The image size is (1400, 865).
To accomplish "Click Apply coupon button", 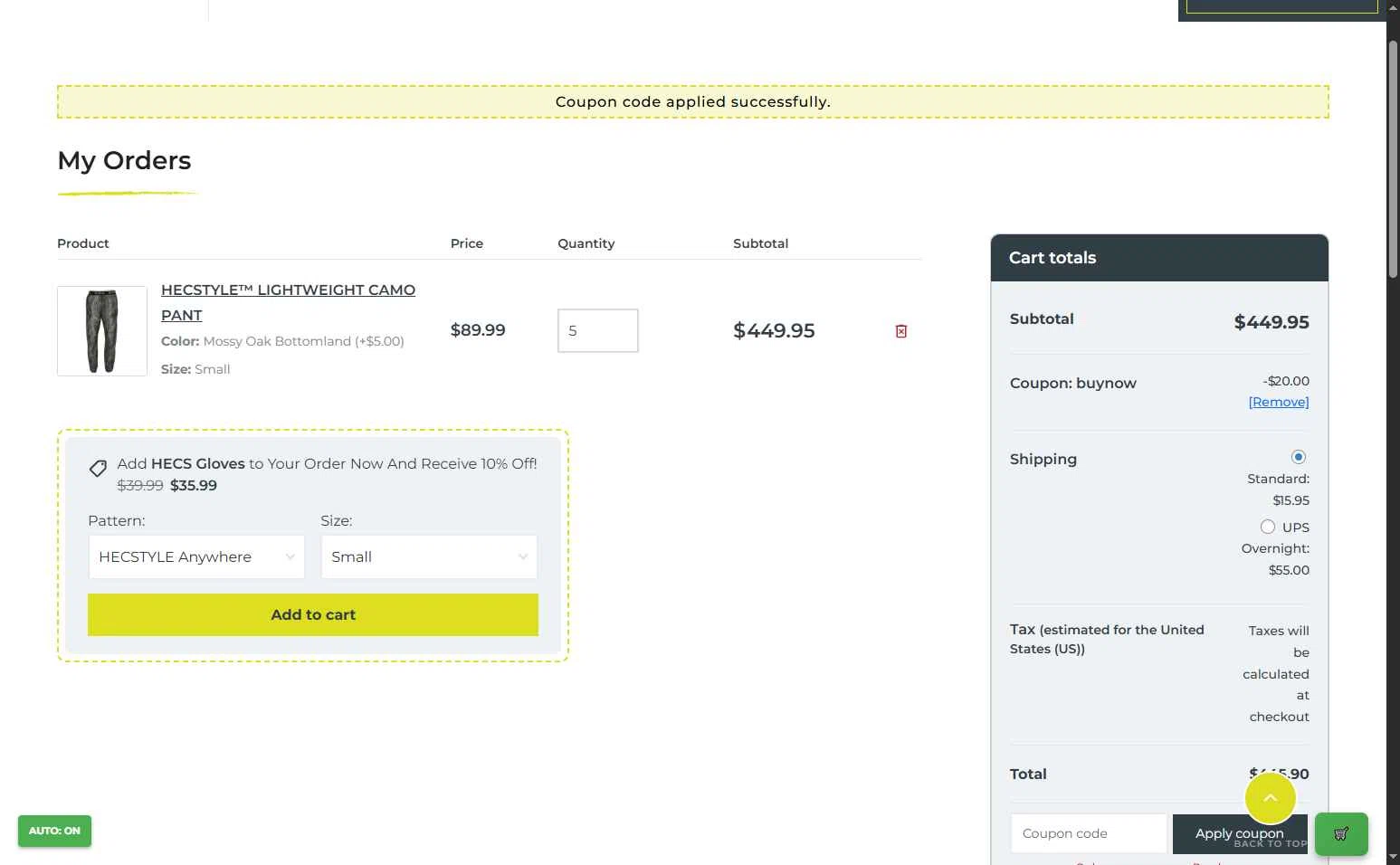I will click(1239, 833).
